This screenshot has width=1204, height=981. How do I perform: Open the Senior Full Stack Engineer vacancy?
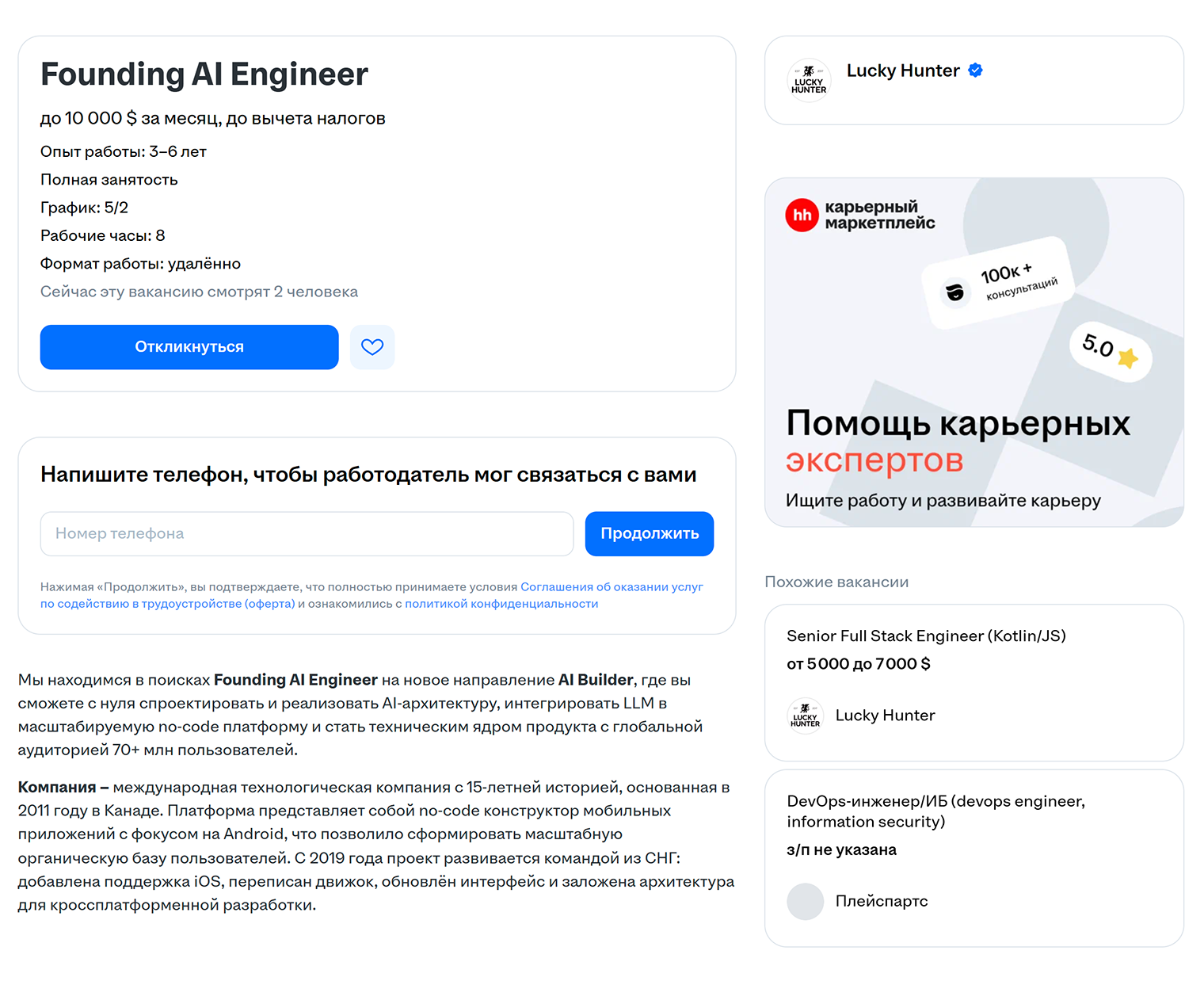tap(925, 636)
